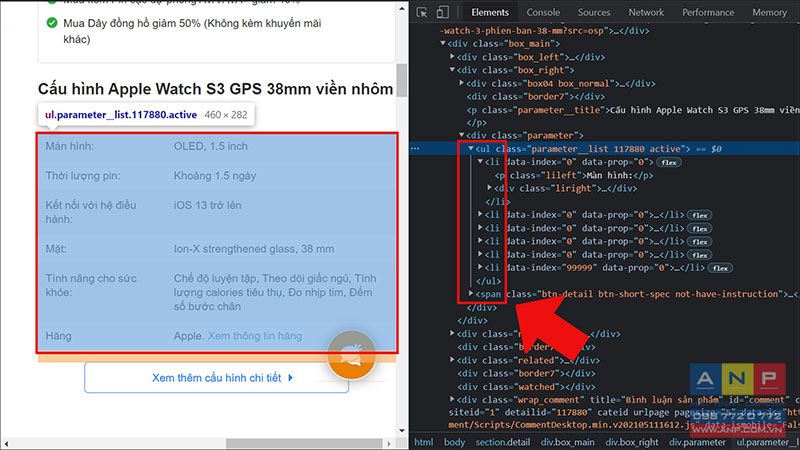Open the three-dots menu beside selected ul row
The height and width of the screenshot is (450, 800).
pyautogui.click(x=415, y=148)
